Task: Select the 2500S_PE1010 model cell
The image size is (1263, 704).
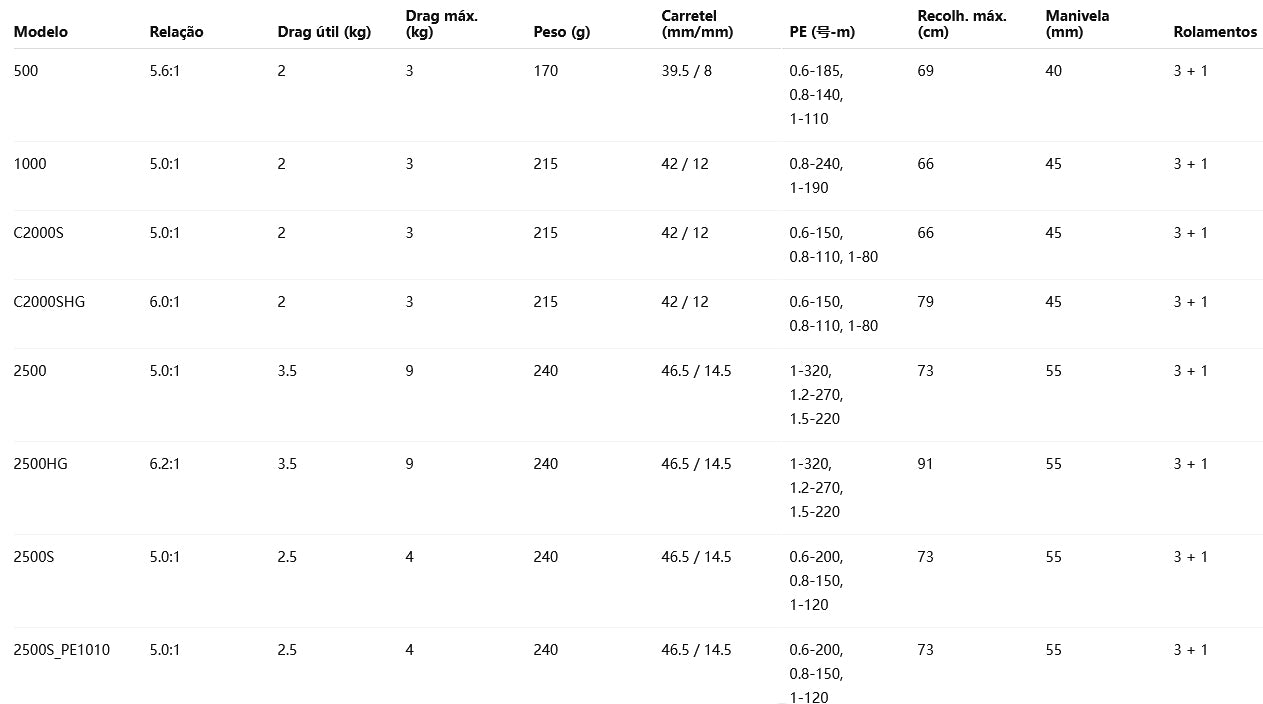Action: 62,650
